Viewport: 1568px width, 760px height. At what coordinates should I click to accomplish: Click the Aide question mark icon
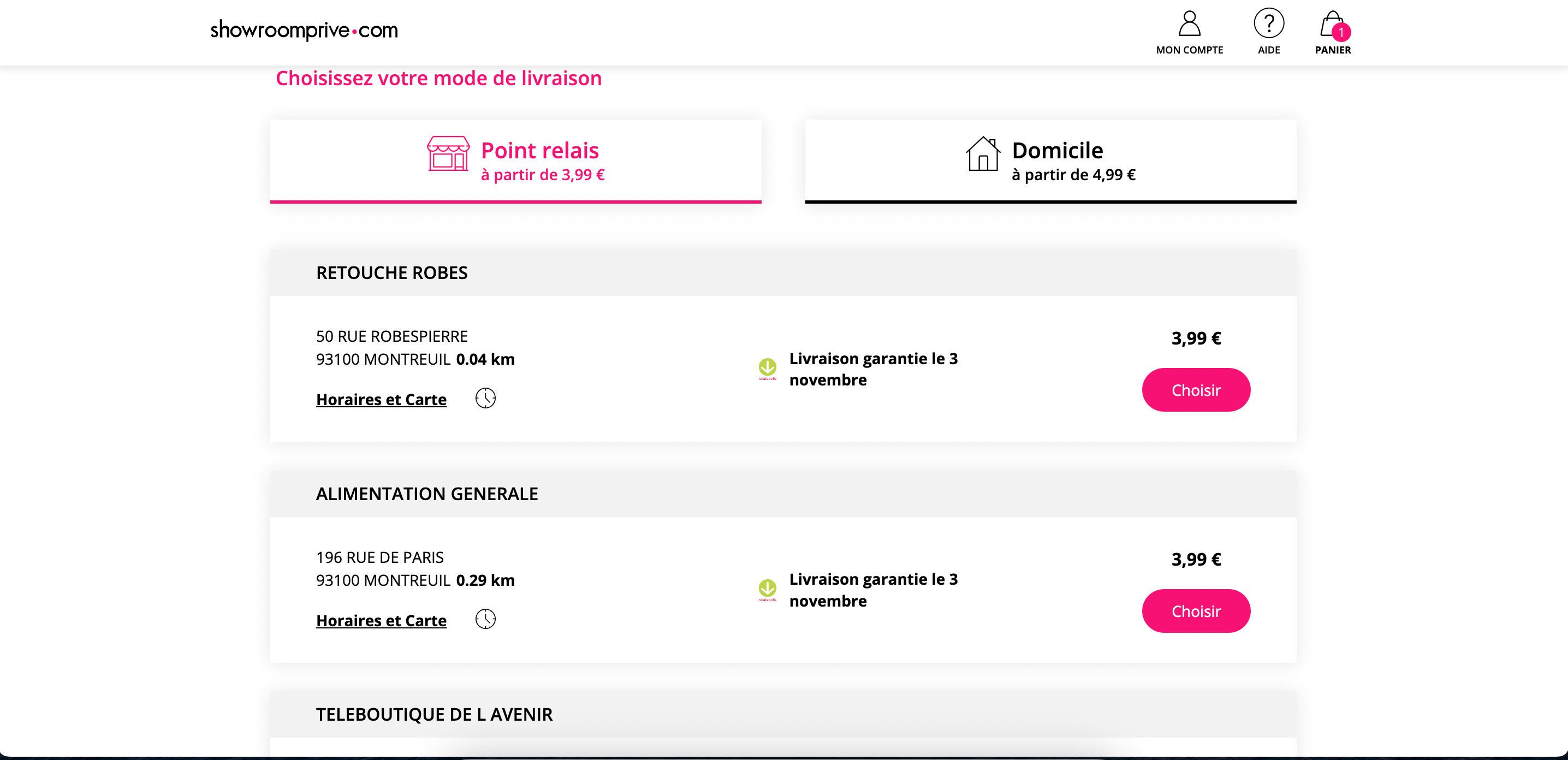coord(1269,25)
